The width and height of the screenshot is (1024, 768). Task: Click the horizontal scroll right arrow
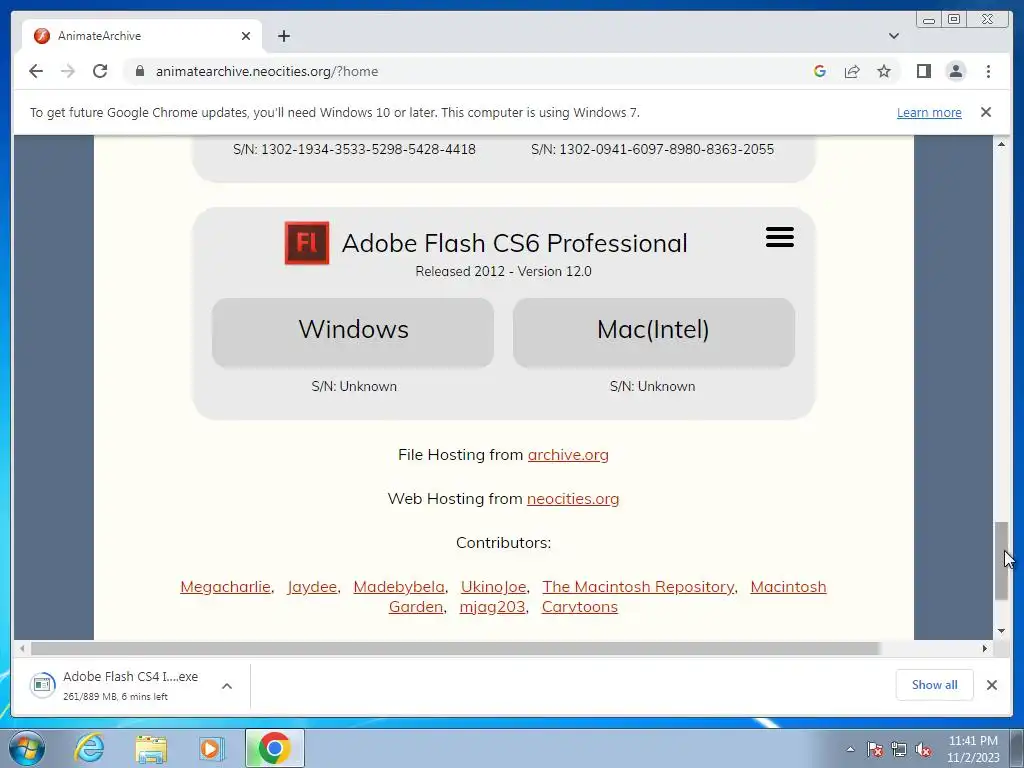[x=985, y=648]
